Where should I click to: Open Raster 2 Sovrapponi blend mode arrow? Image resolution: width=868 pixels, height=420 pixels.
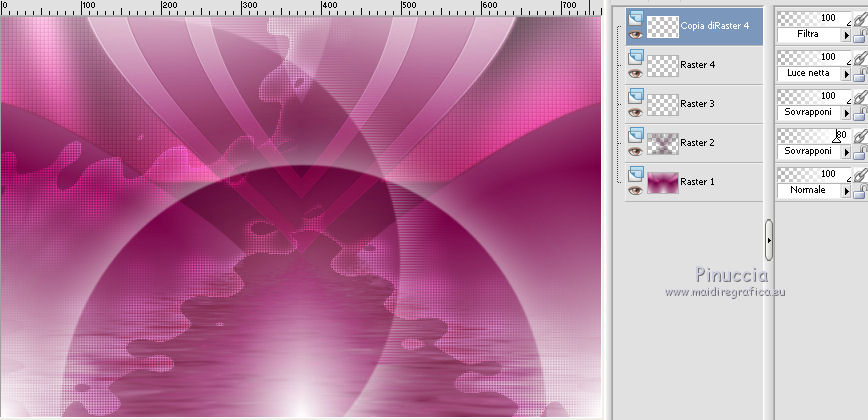pyautogui.click(x=846, y=152)
